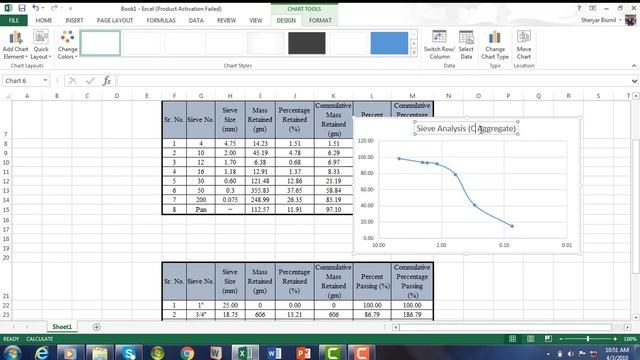
Task: Switch to Normal view in status bar
Action: coord(512,339)
